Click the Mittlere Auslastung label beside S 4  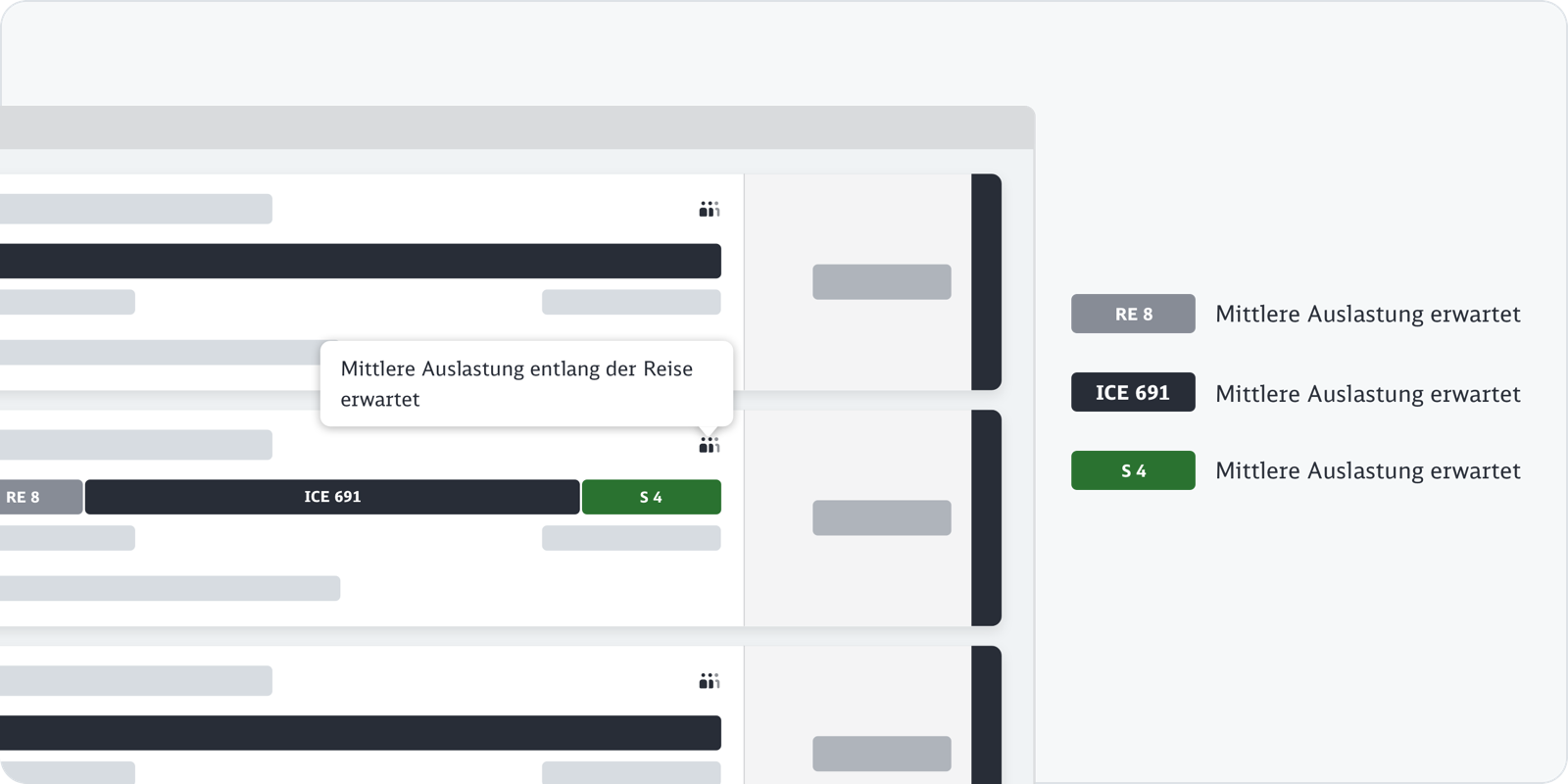pyautogui.click(x=1367, y=470)
